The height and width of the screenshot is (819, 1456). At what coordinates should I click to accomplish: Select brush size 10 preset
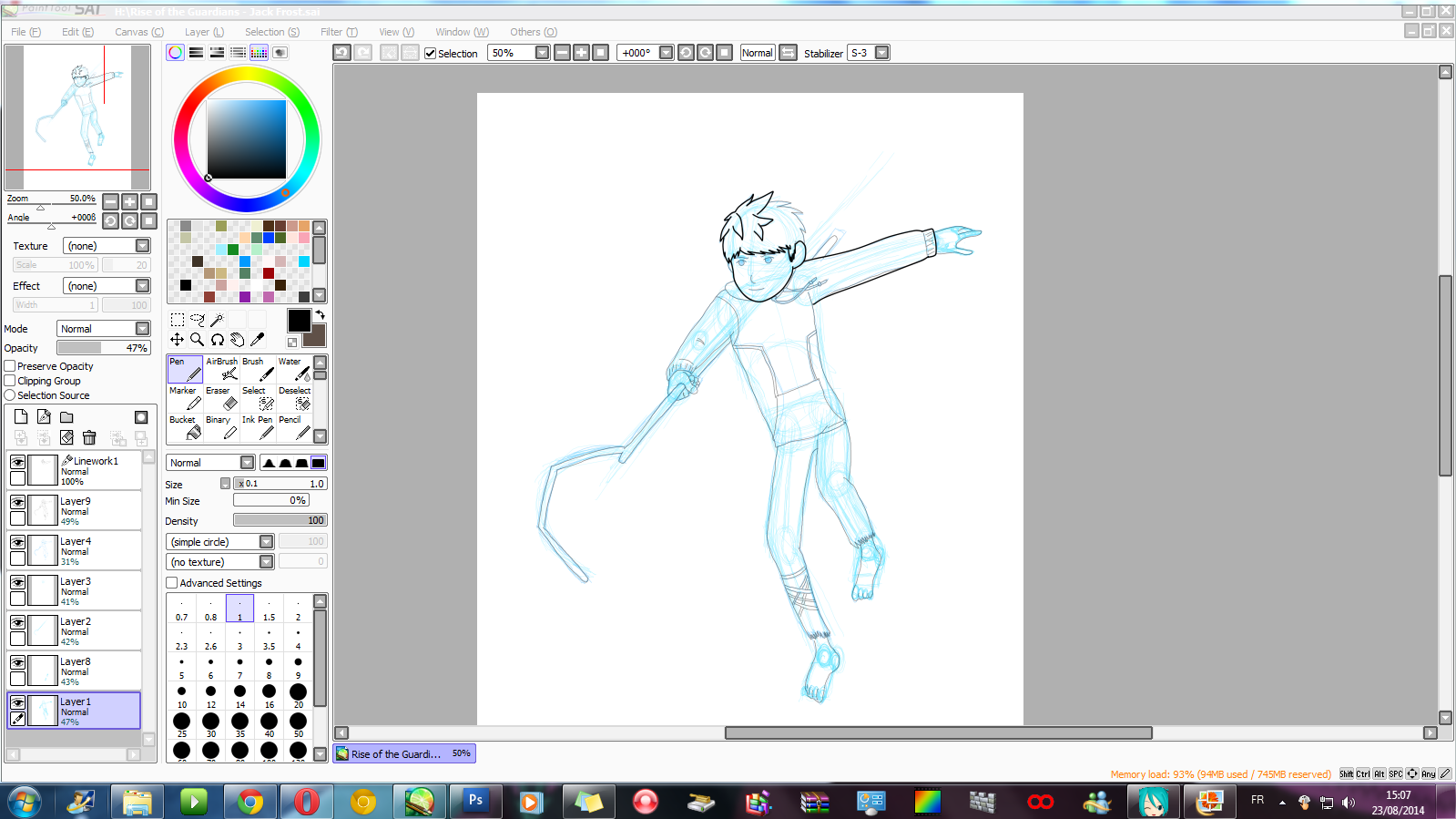181,696
